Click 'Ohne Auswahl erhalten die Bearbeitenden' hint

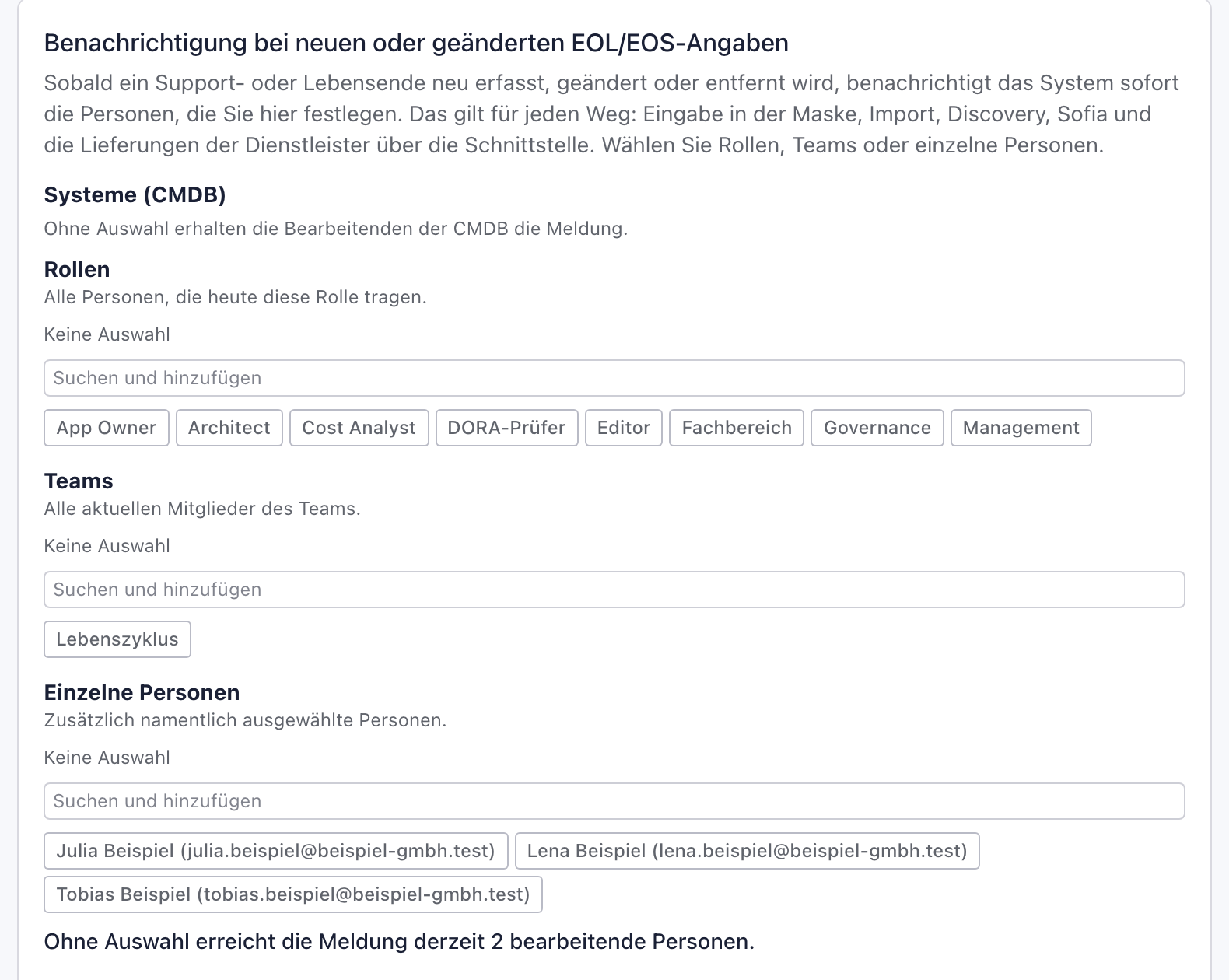(335, 229)
